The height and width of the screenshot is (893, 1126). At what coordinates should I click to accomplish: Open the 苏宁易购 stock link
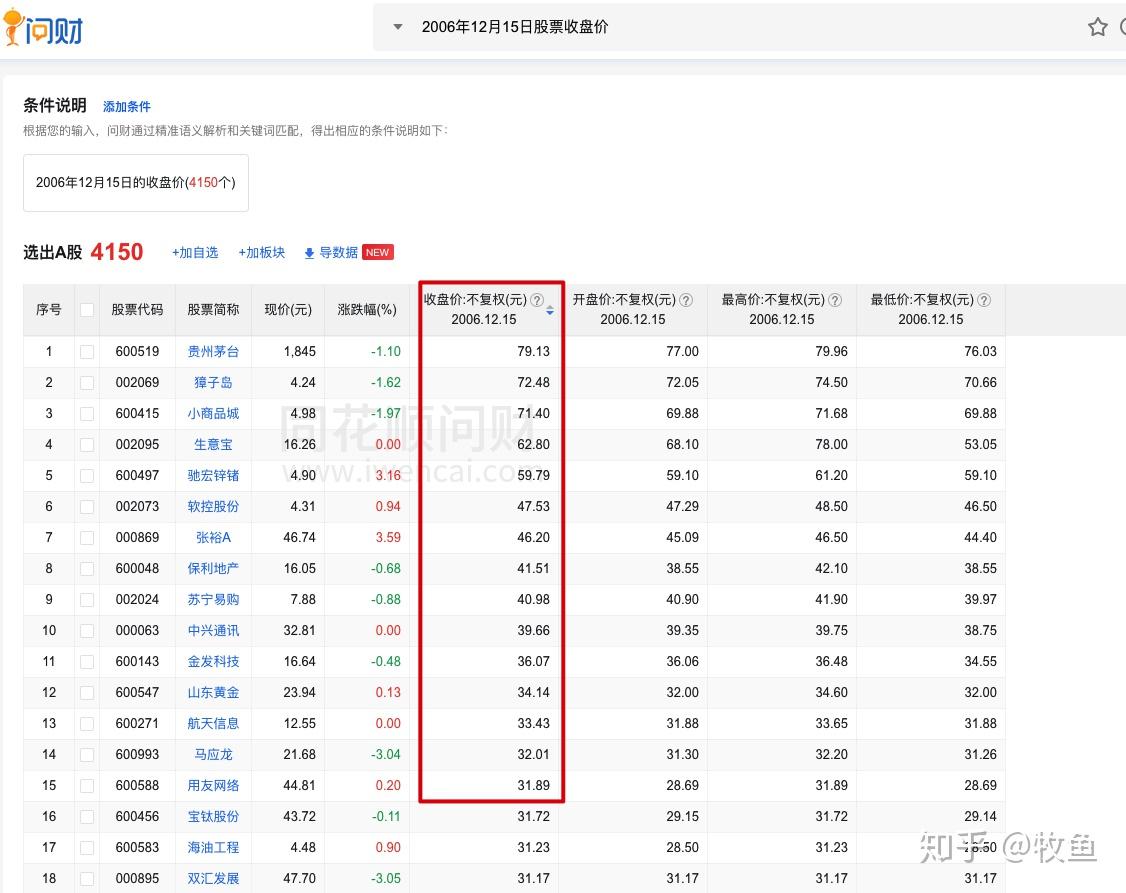tap(213, 599)
